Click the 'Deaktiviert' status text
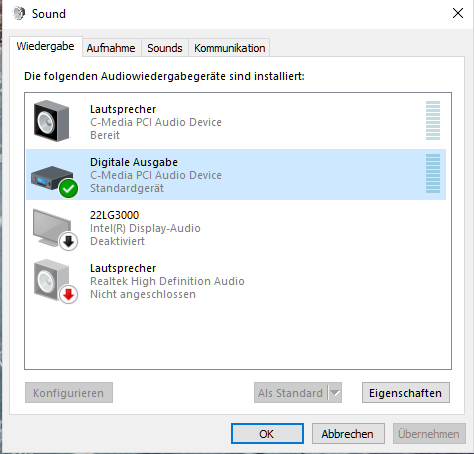 (117, 241)
